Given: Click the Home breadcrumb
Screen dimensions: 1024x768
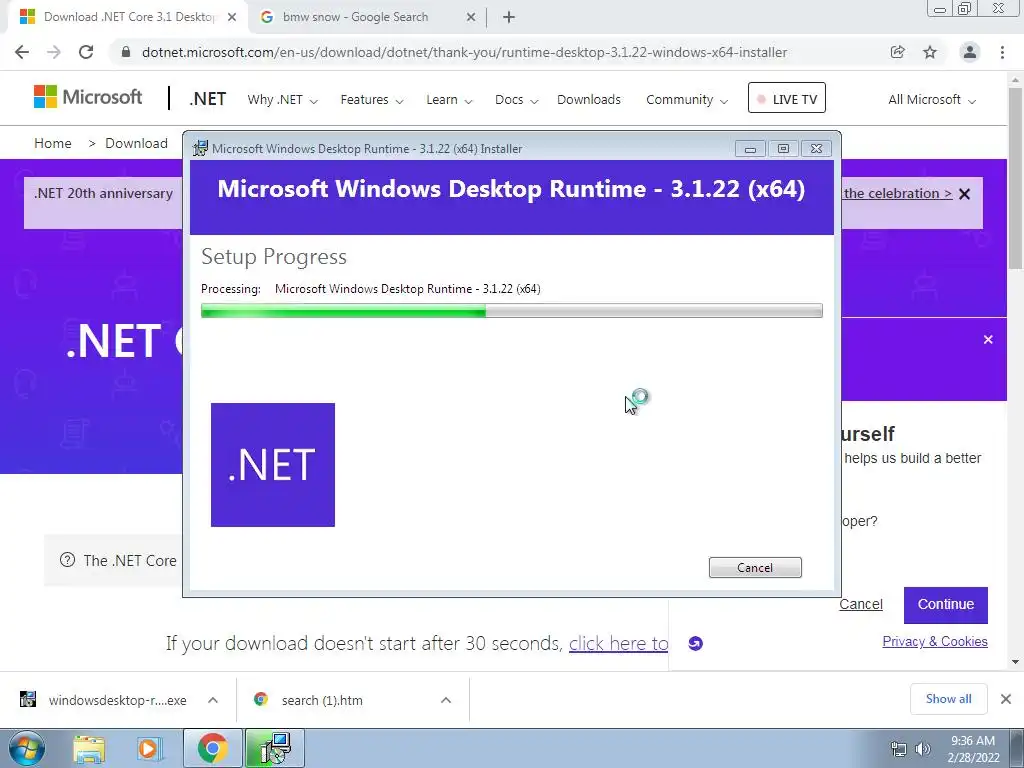Looking at the screenshot, I should pos(53,143).
